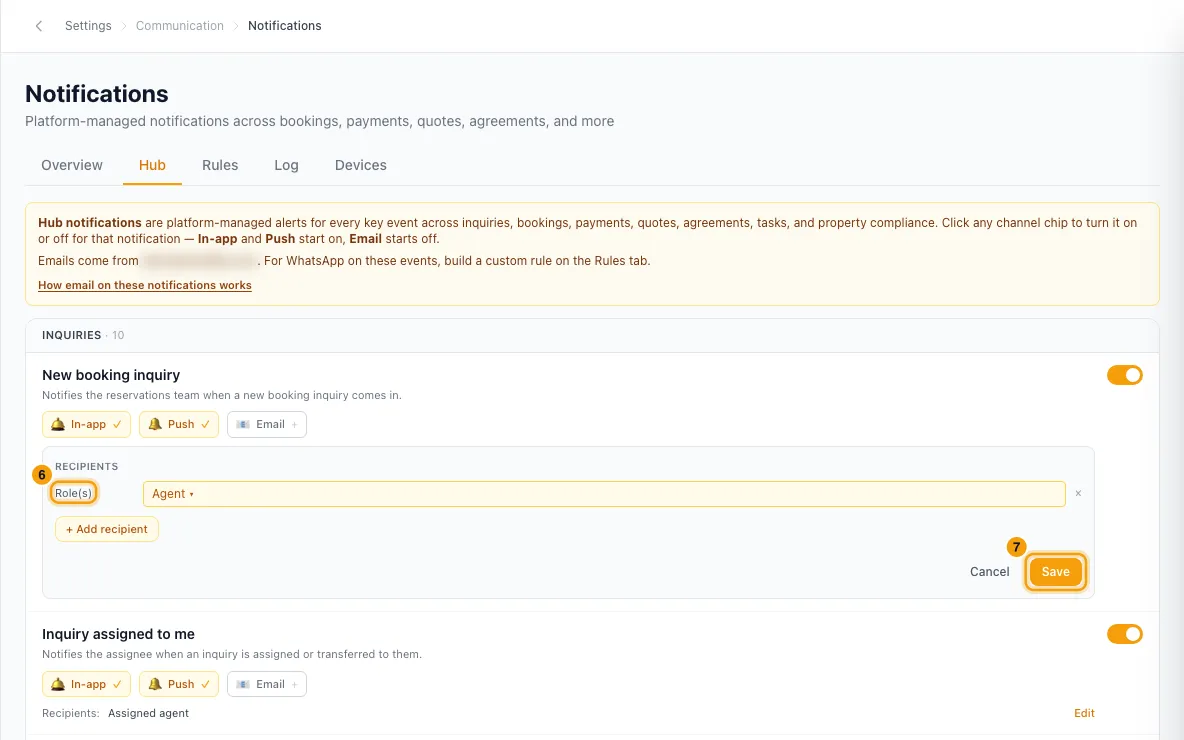This screenshot has height=740, width=1184.
Task: Select the Hub tab
Action: pos(152,165)
